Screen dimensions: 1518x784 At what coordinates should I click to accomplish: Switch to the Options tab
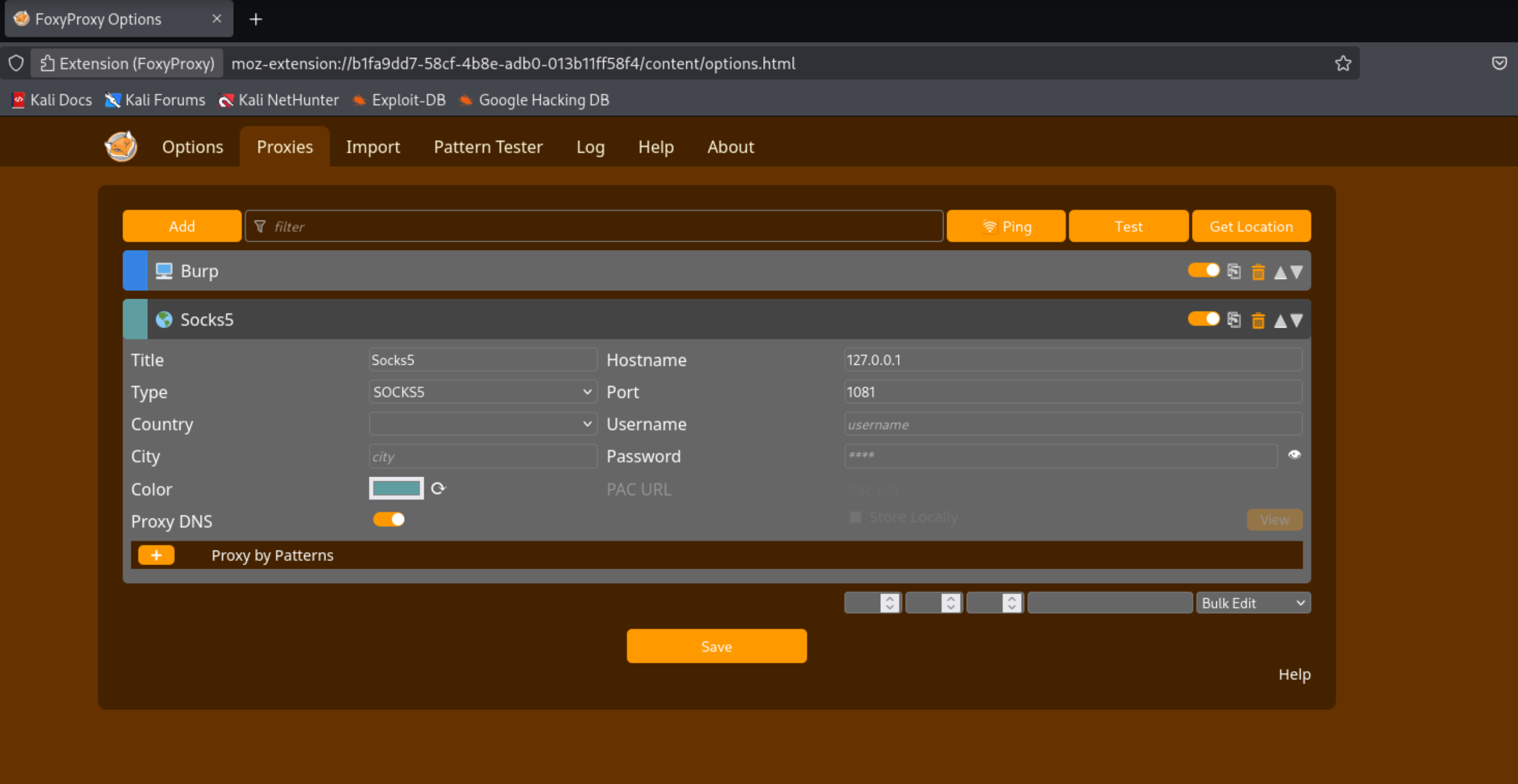pos(192,147)
